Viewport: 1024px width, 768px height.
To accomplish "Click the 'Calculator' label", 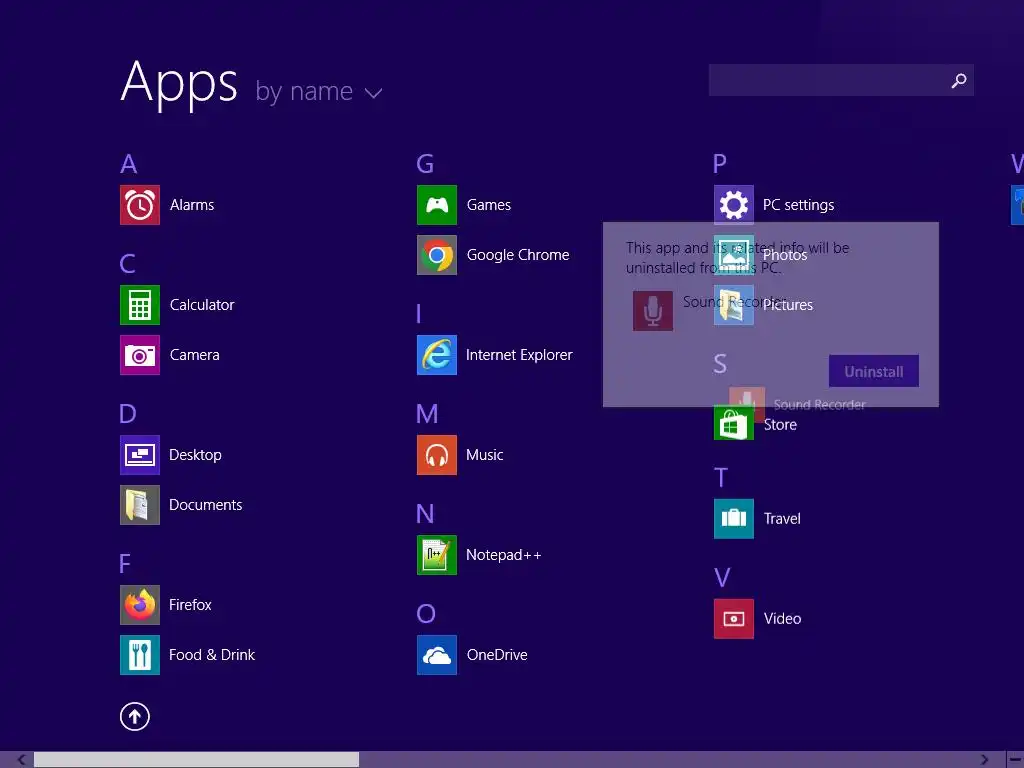I will [202, 305].
